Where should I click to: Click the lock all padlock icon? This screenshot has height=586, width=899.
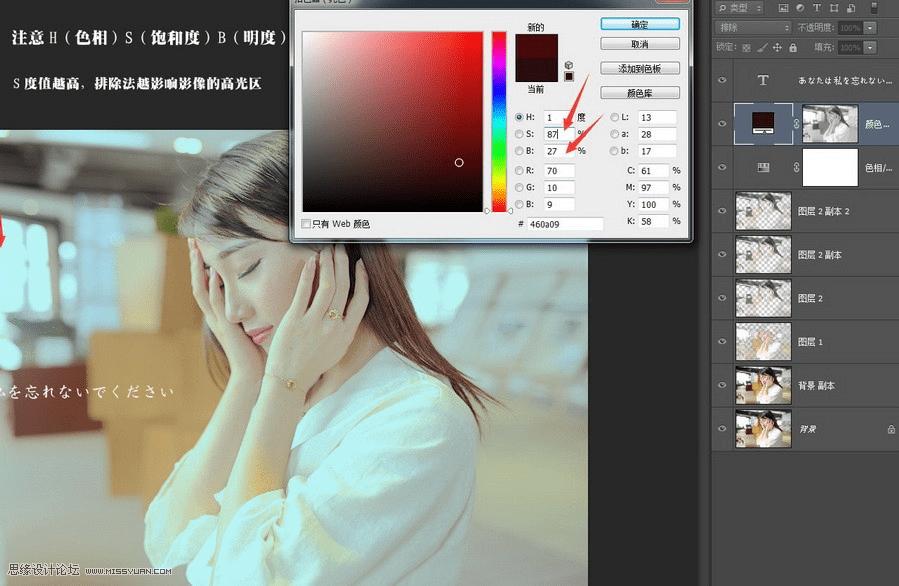793,47
